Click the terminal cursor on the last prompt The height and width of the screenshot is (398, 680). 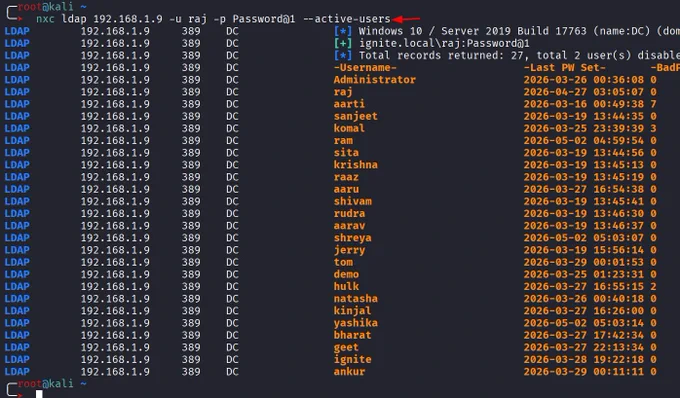tap(39, 394)
